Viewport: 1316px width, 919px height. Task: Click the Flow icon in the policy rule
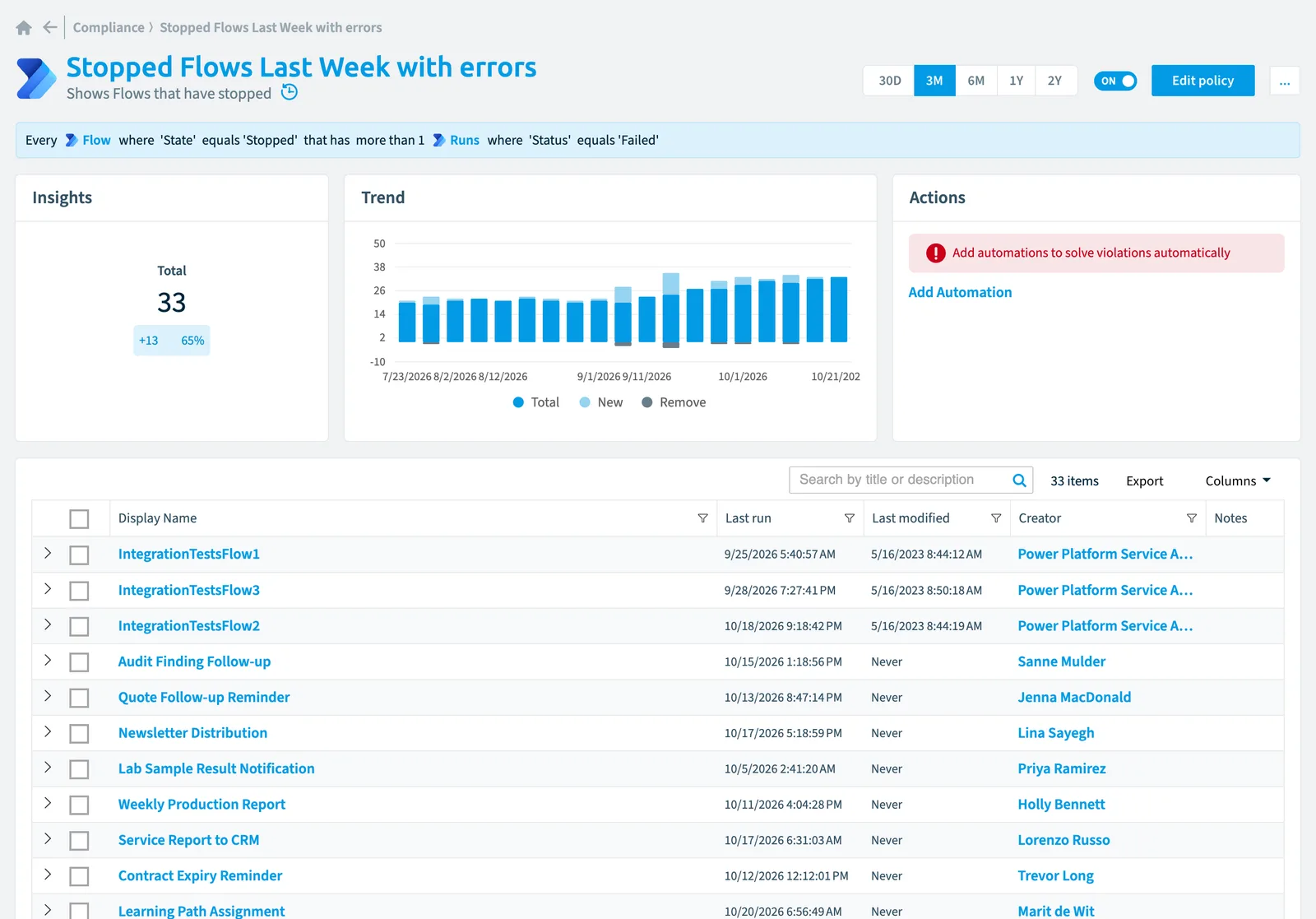(72, 141)
